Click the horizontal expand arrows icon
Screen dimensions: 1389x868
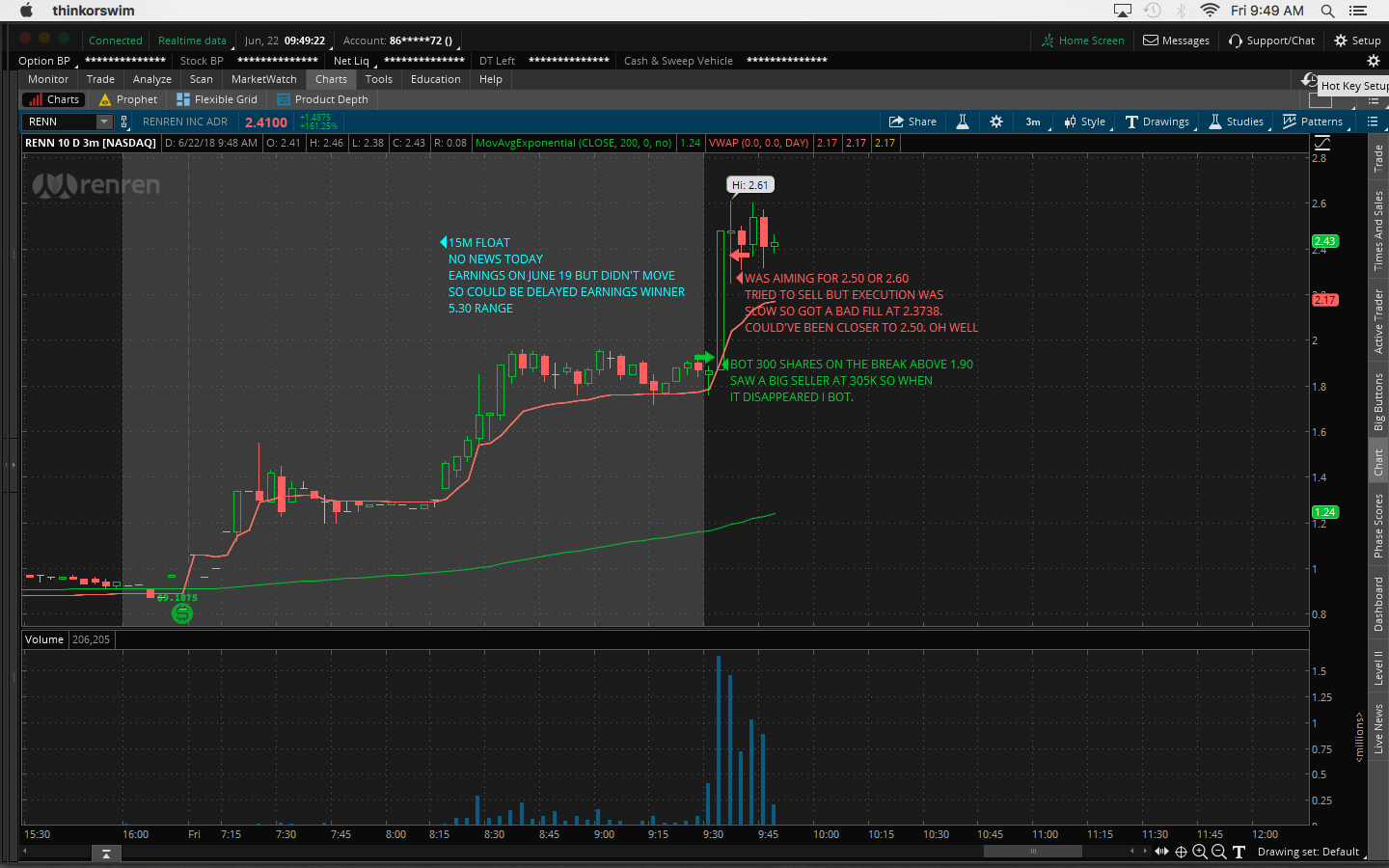pos(1161,852)
